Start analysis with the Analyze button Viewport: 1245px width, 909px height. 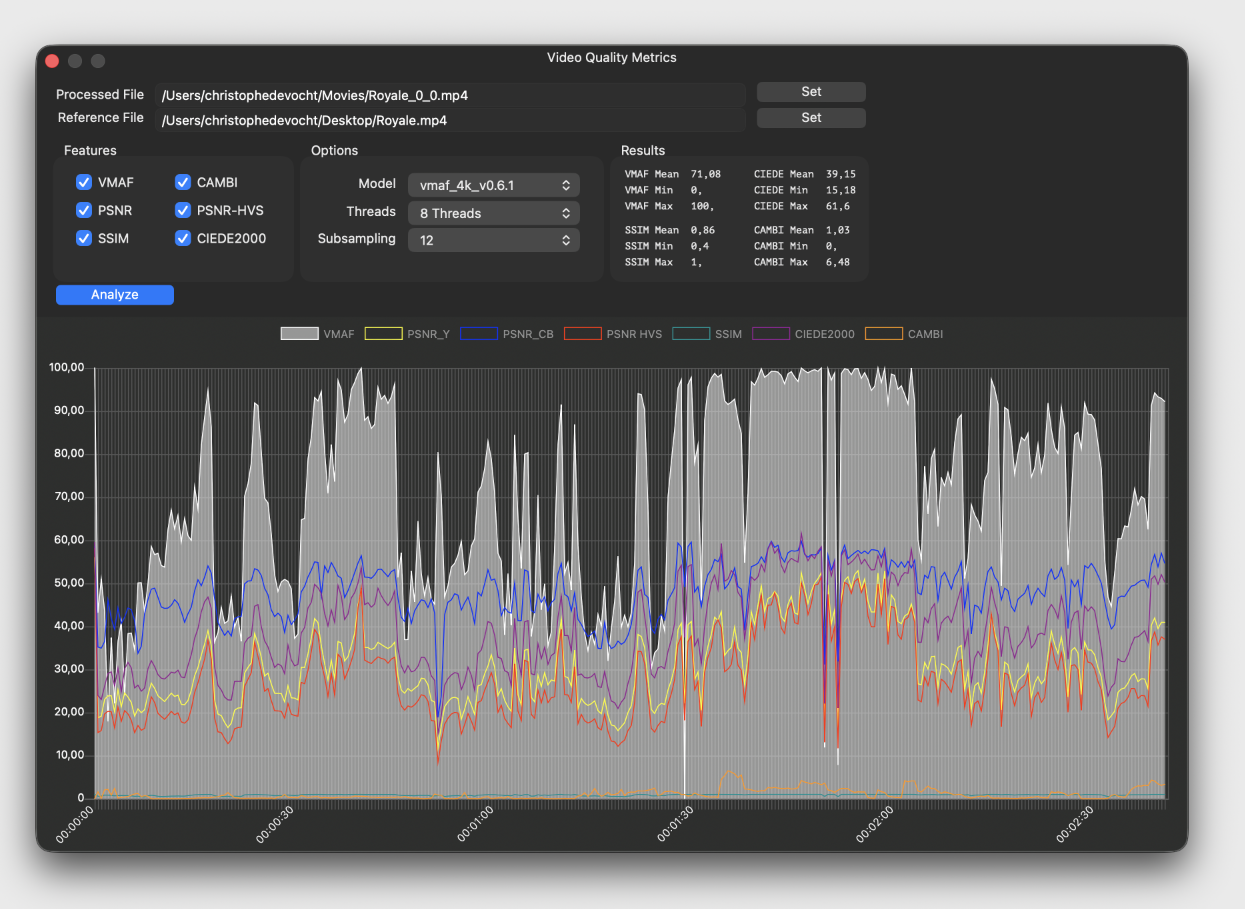tap(115, 295)
